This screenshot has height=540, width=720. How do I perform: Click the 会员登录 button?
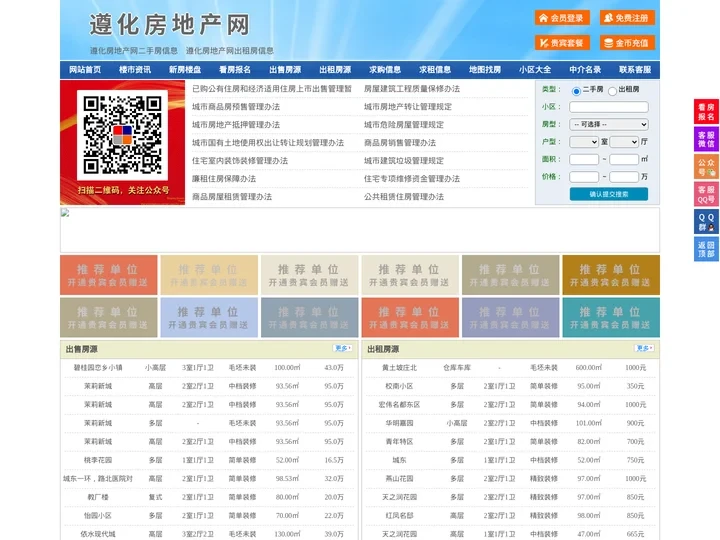coord(562,18)
